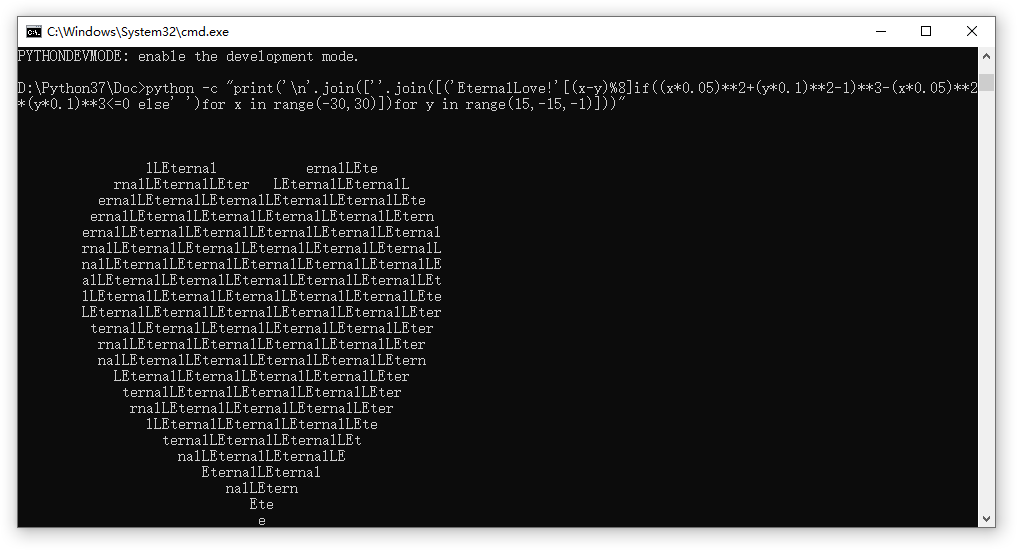
Task: Click the top-left heart lobe text lLEternal
Action: click(x=181, y=168)
